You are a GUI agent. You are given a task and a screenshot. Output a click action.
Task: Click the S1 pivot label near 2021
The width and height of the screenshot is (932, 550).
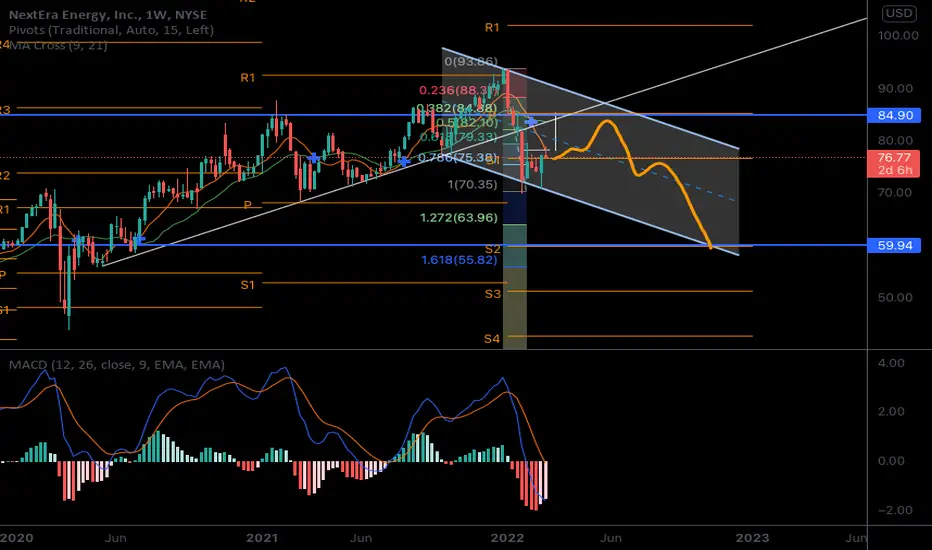click(x=248, y=285)
